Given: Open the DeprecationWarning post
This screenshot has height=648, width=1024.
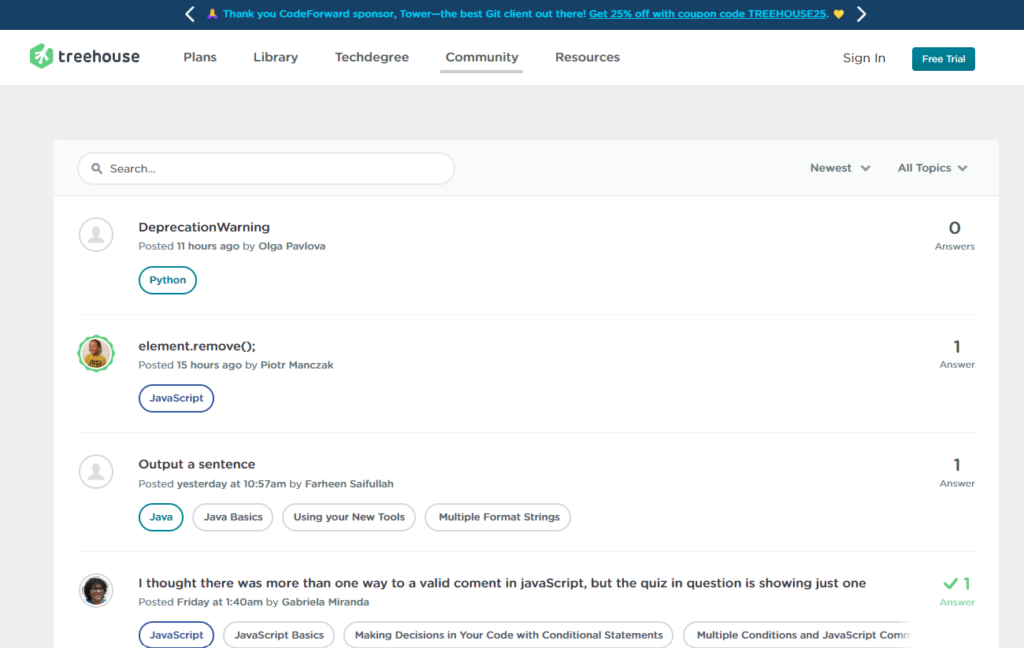Looking at the screenshot, I should click(204, 227).
